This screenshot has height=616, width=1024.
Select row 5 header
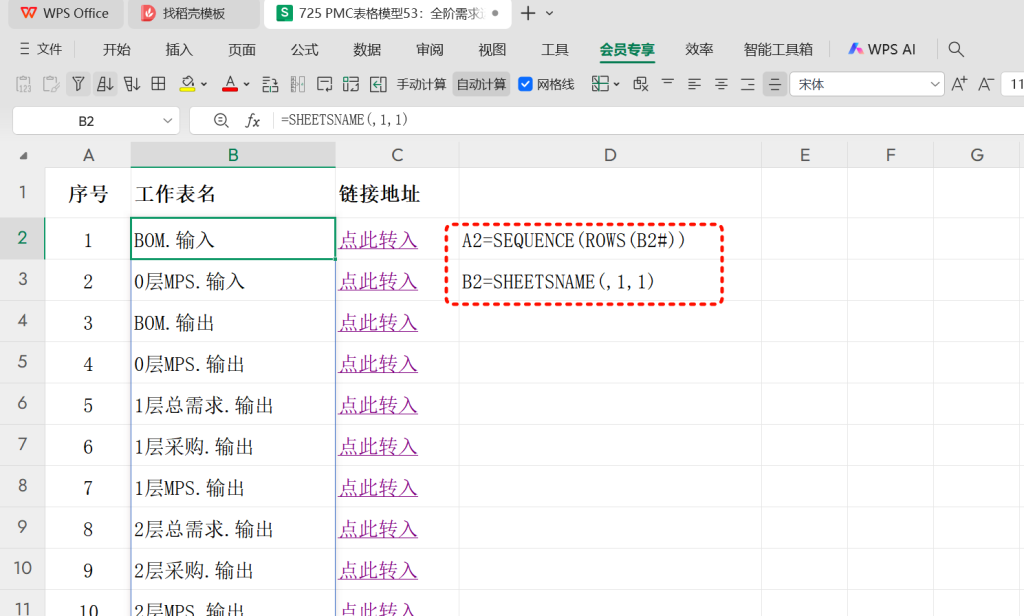click(x=22, y=362)
